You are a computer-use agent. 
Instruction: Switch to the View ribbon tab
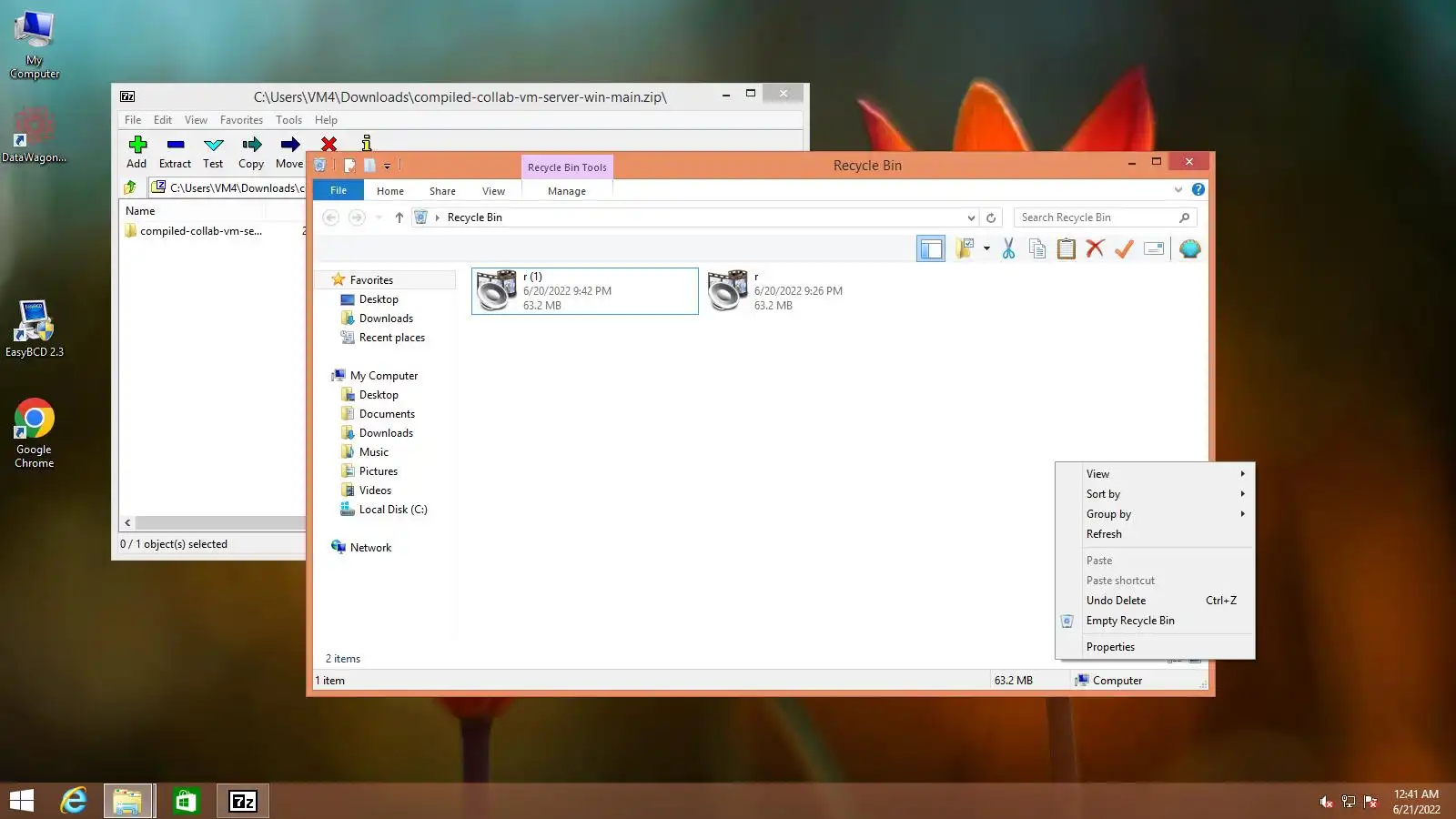click(493, 191)
